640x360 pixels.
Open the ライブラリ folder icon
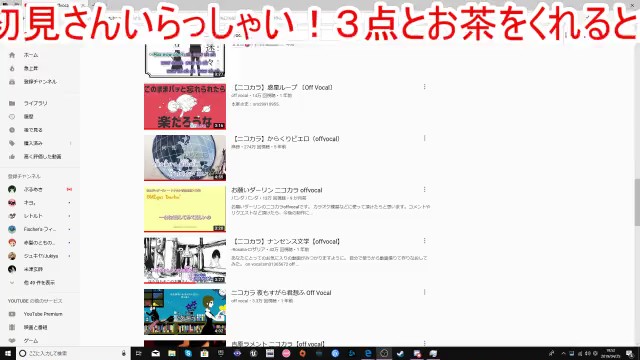tap(12, 104)
